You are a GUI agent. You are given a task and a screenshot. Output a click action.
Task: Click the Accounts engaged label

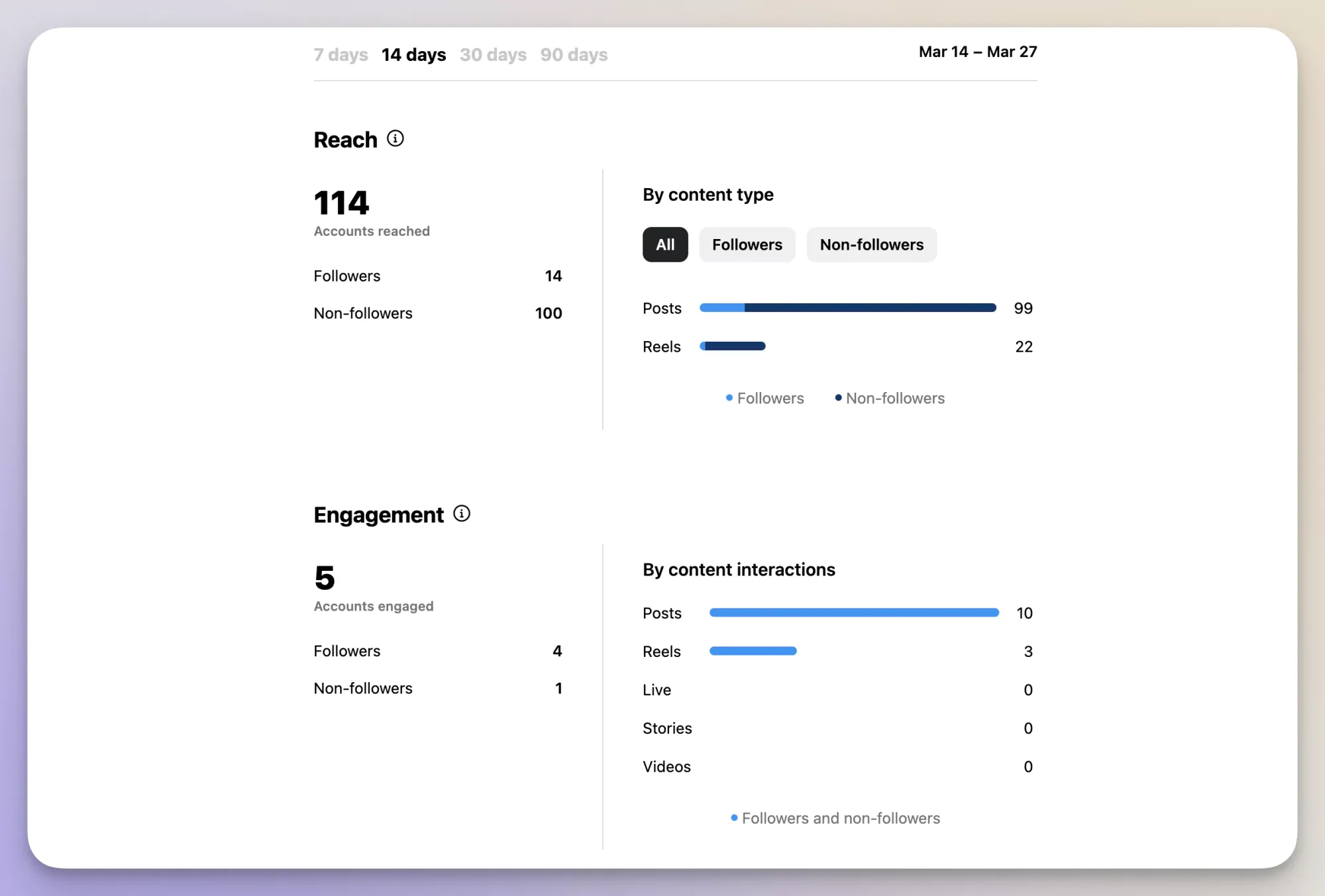click(x=374, y=606)
